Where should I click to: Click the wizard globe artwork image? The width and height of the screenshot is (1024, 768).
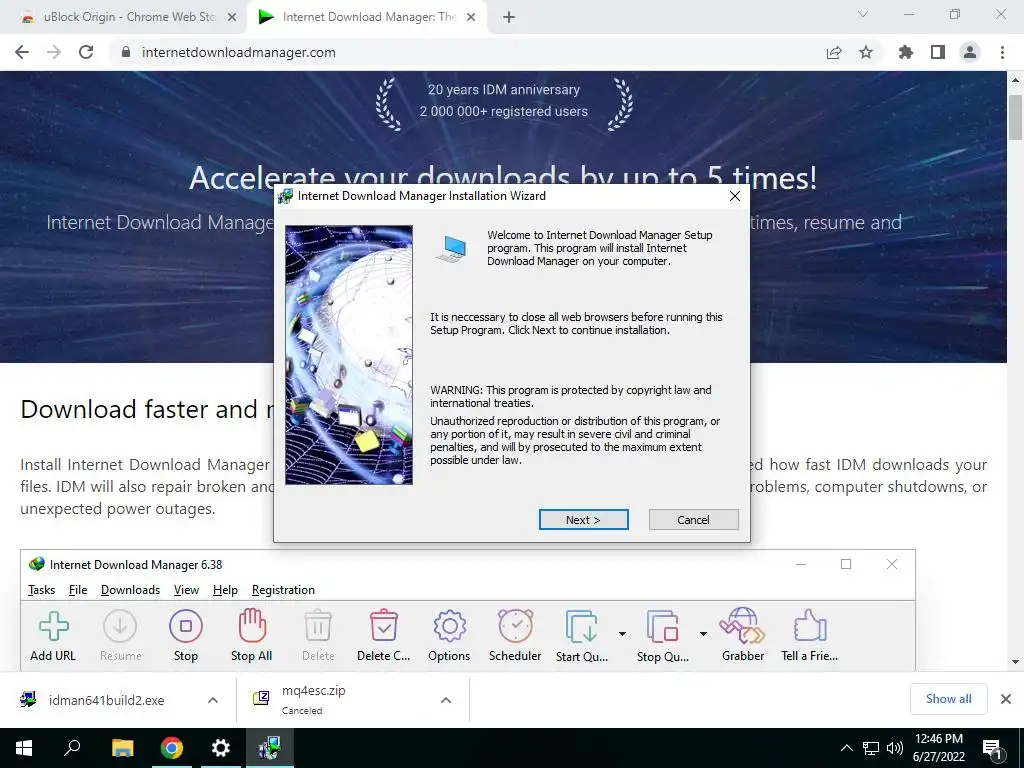[349, 355]
